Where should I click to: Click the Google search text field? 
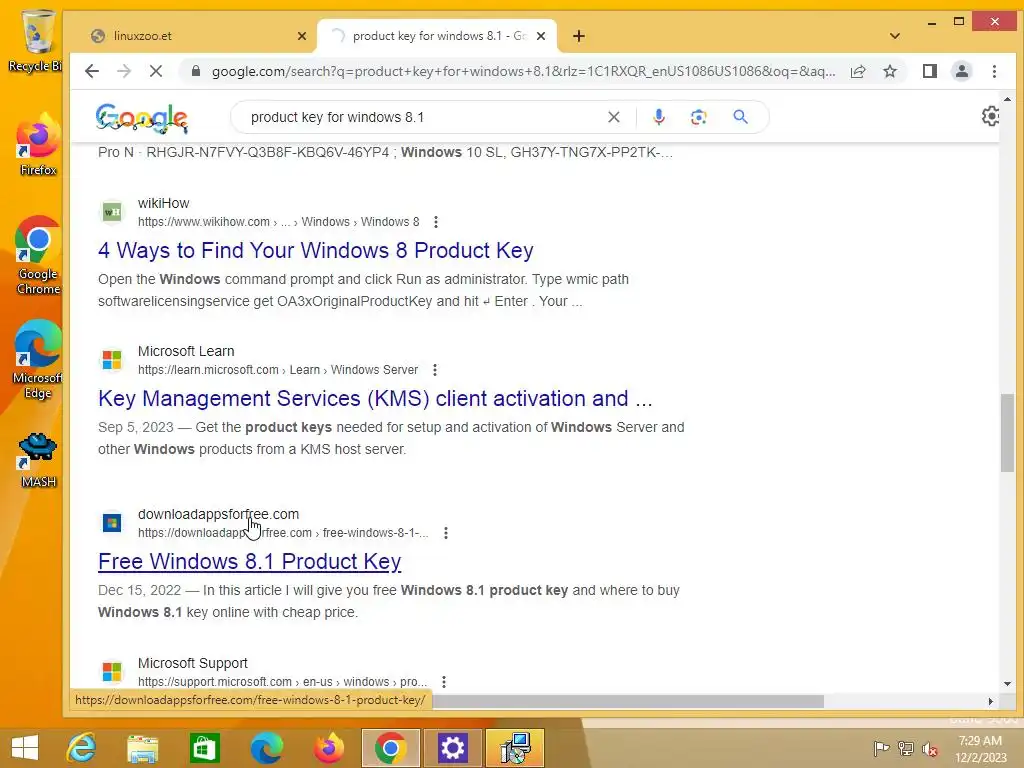(424, 117)
